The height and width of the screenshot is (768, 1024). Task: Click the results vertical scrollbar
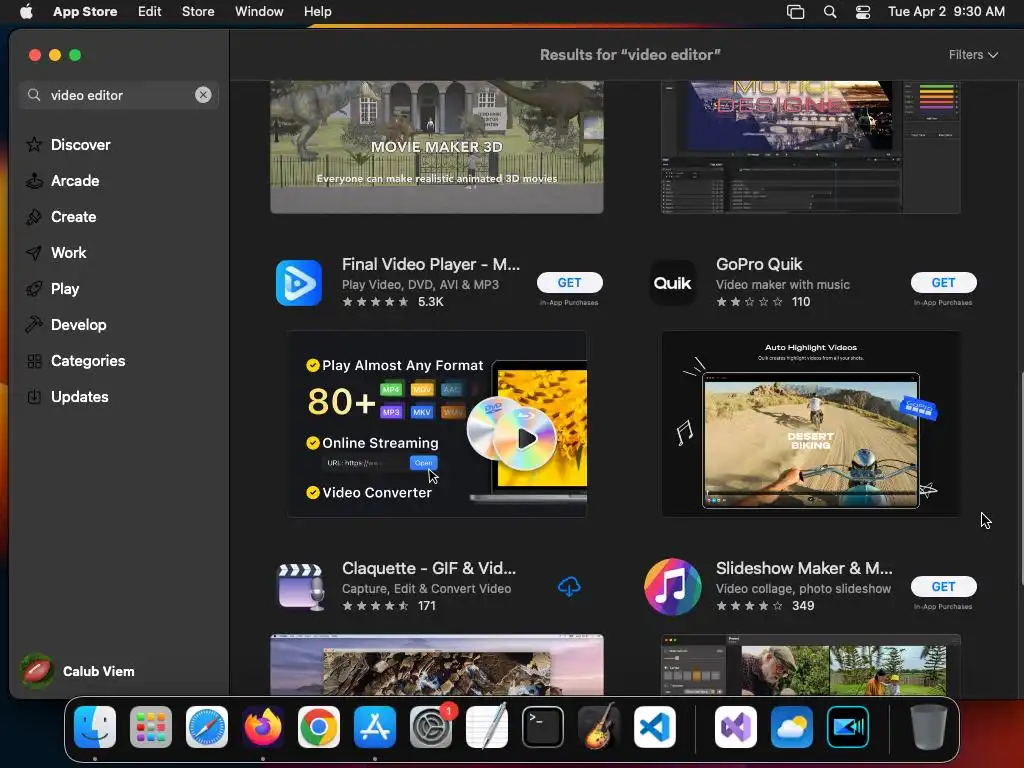click(1021, 479)
